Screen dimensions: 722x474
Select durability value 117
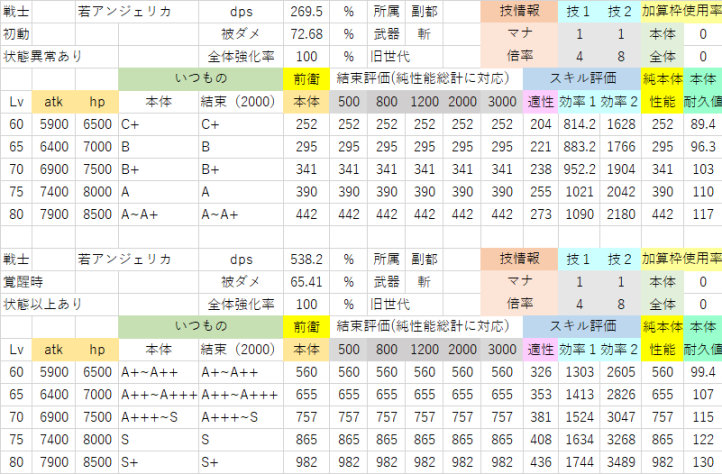pos(703,215)
